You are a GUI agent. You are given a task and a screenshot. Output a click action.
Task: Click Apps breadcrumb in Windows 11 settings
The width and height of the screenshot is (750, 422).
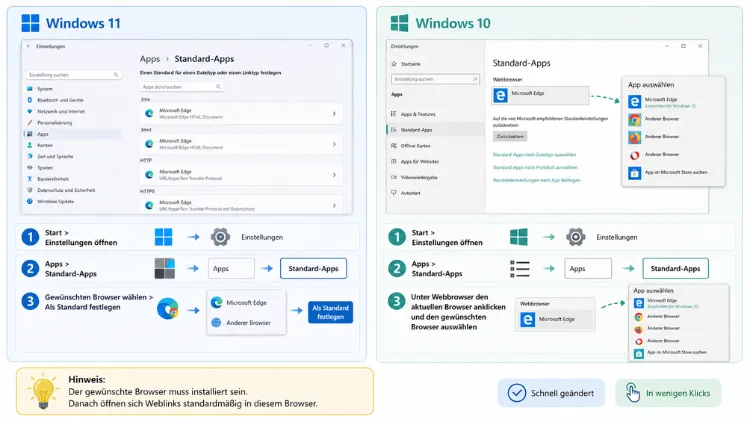(x=150, y=59)
